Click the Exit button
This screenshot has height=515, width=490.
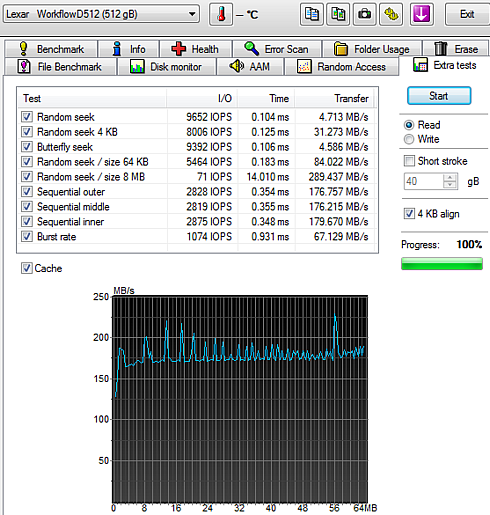467,14
